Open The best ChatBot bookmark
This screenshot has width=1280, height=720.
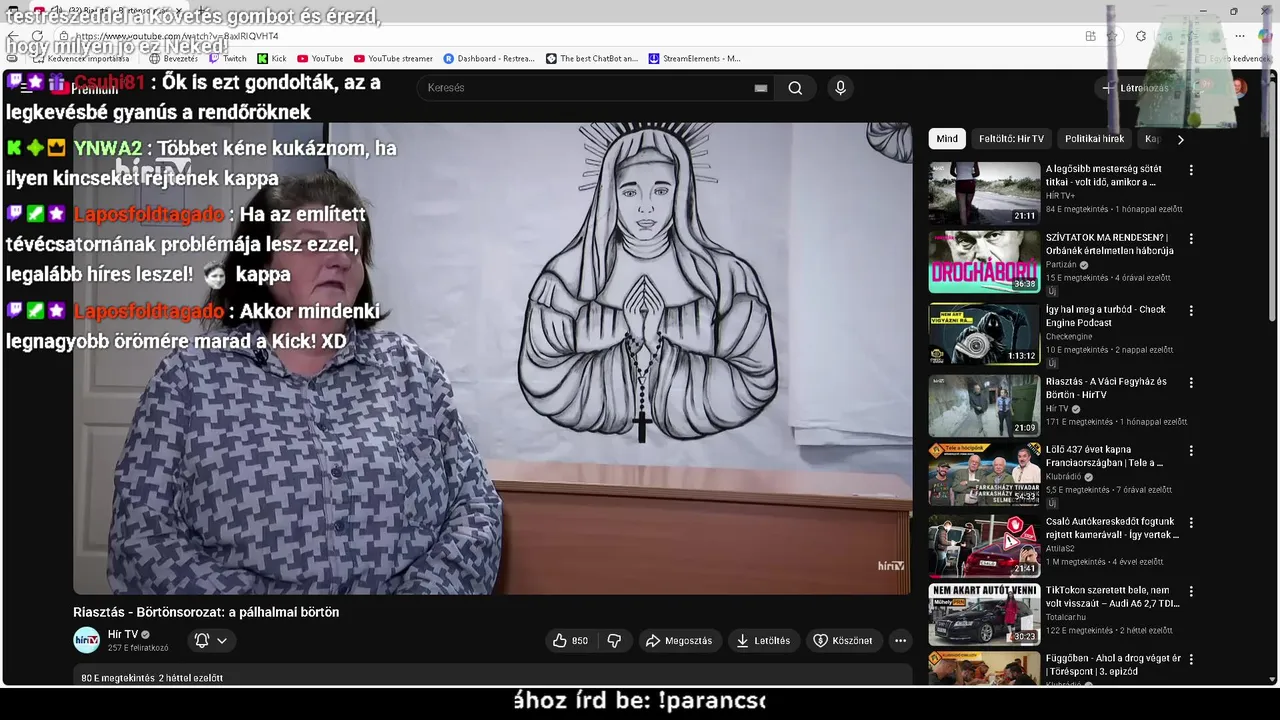click(592, 59)
